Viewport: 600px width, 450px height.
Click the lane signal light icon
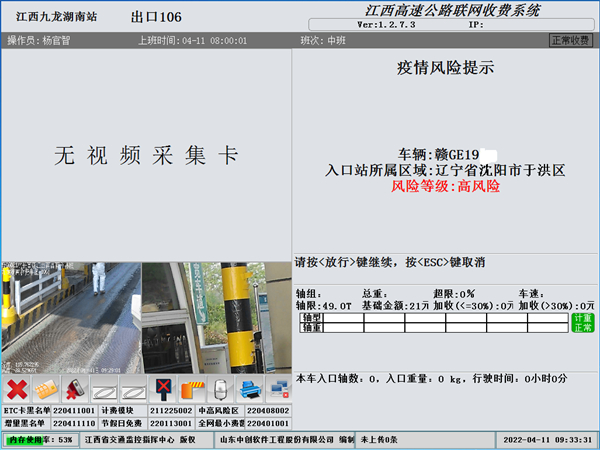[x=163, y=388]
